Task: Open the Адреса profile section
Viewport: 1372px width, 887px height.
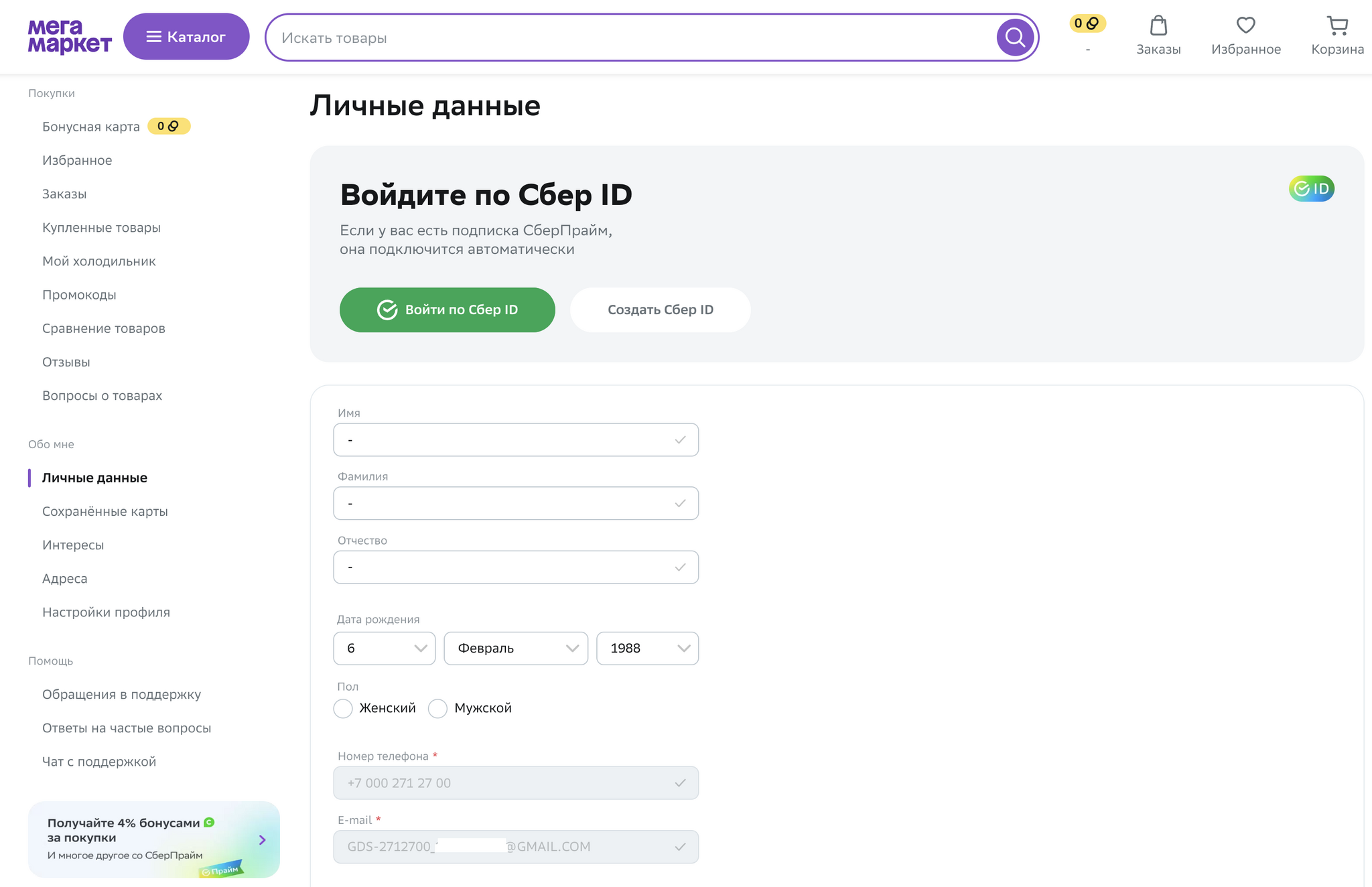Action: click(64, 578)
